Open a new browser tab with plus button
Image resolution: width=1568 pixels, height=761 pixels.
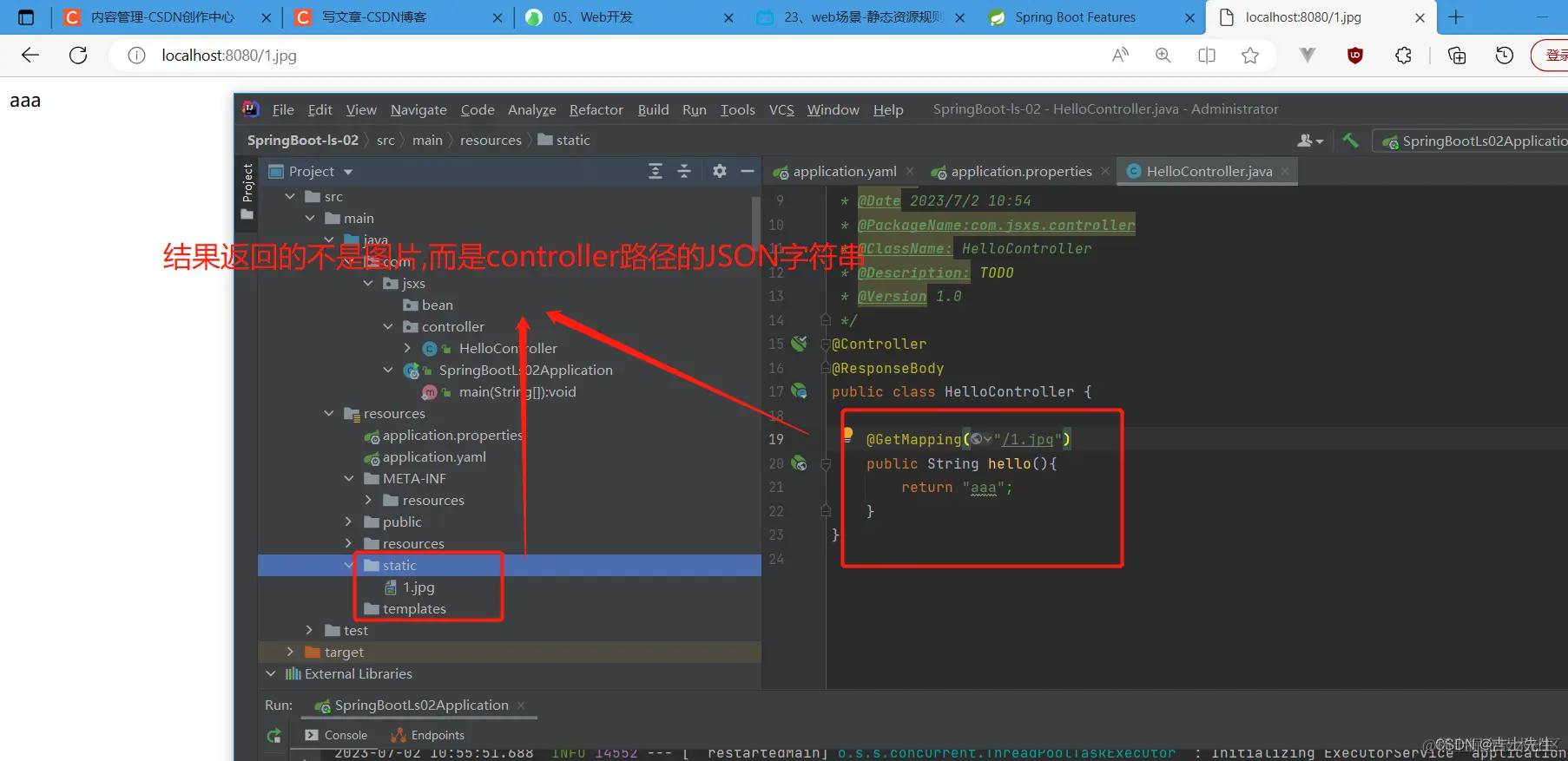pyautogui.click(x=1456, y=17)
